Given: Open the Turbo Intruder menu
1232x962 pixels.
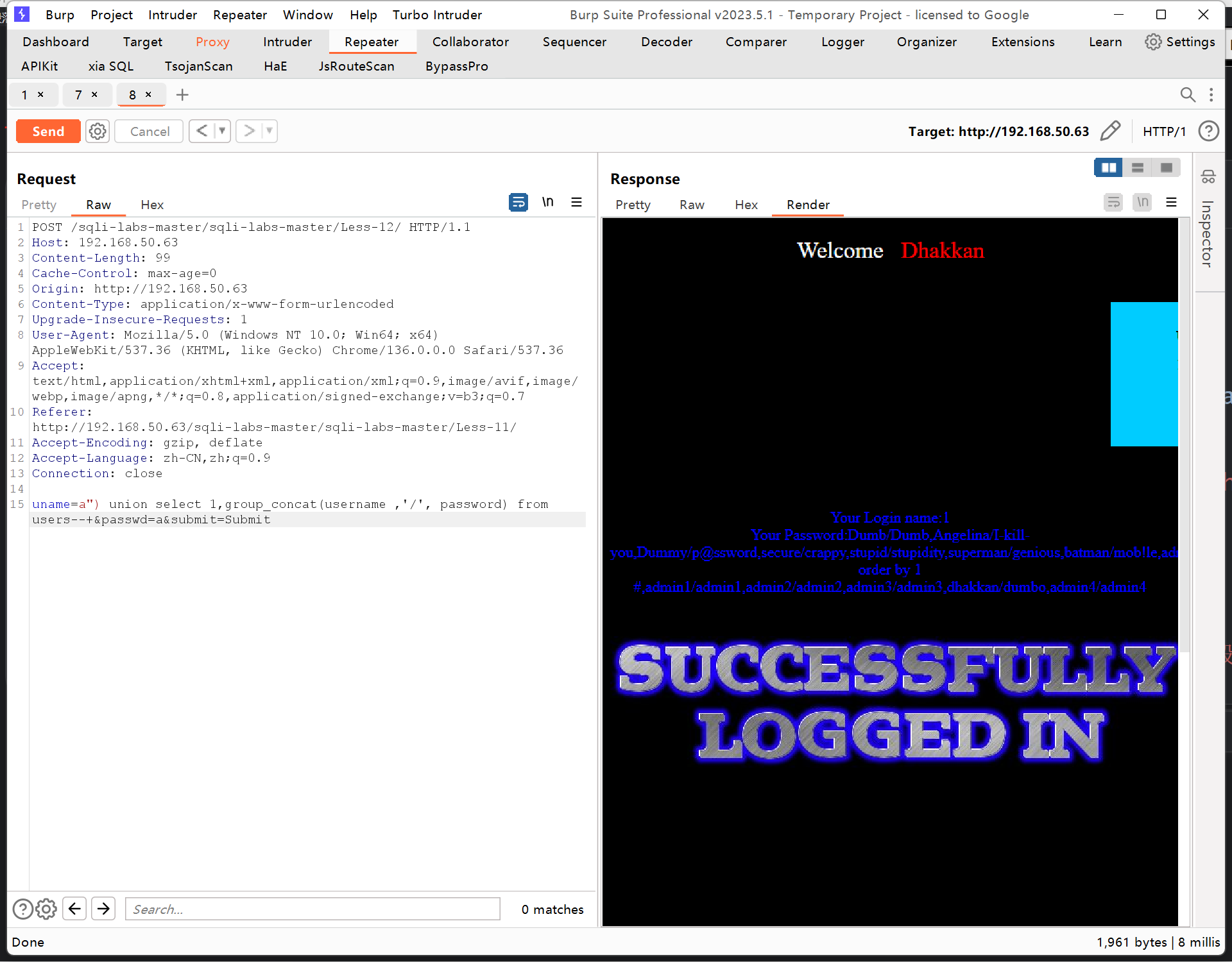Looking at the screenshot, I should tap(436, 14).
